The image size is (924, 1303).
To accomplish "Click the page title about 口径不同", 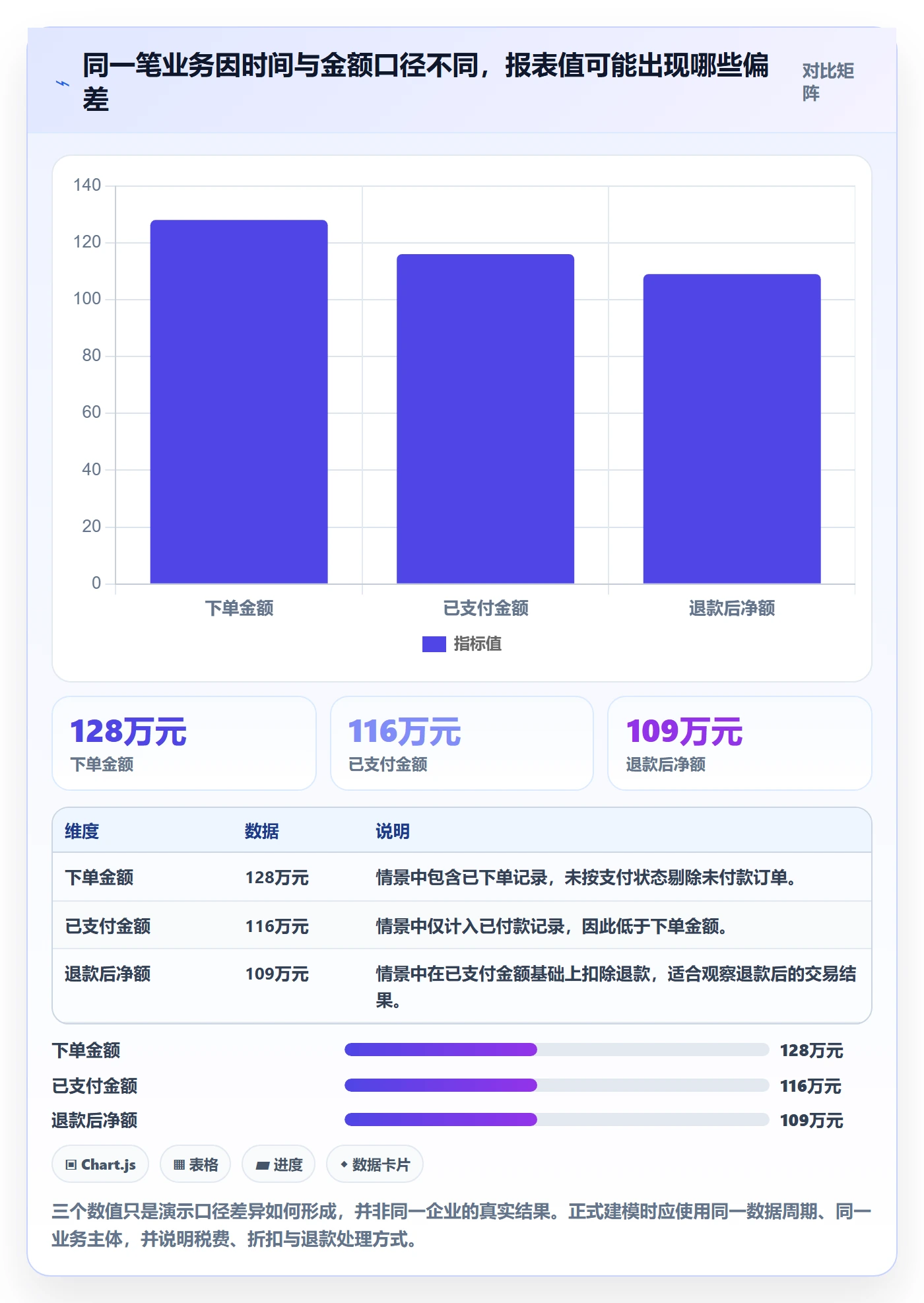I will click(x=426, y=83).
